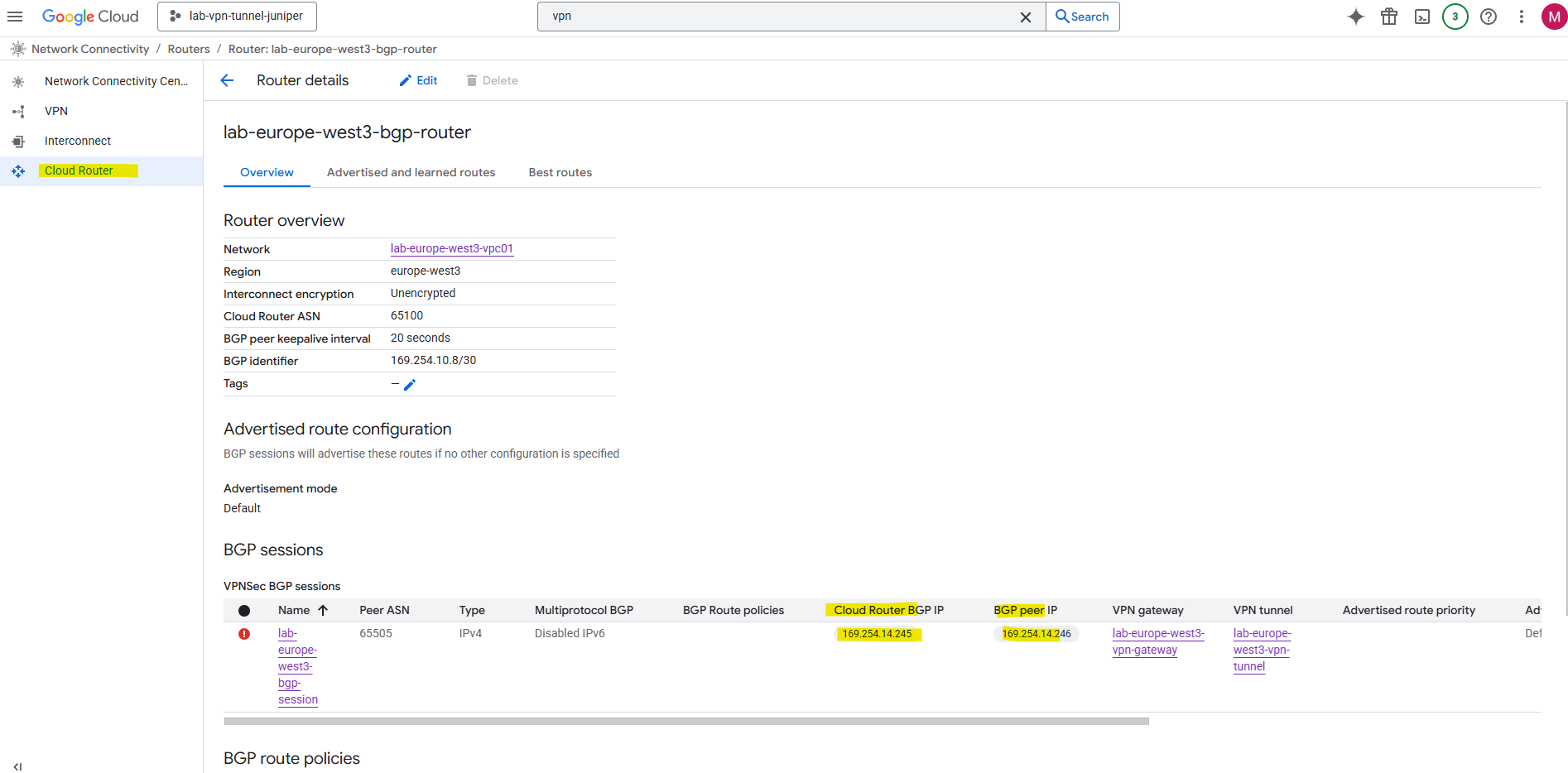Click the horizontal scrollbar under BGP sessions table
Screen dimensions: 1568x773
[686, 722]
